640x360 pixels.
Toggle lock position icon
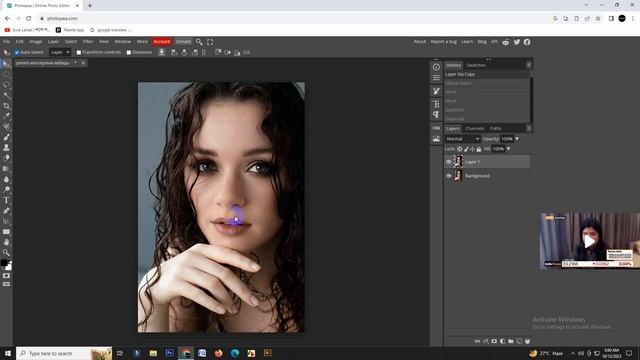click(x=472, y=149)
